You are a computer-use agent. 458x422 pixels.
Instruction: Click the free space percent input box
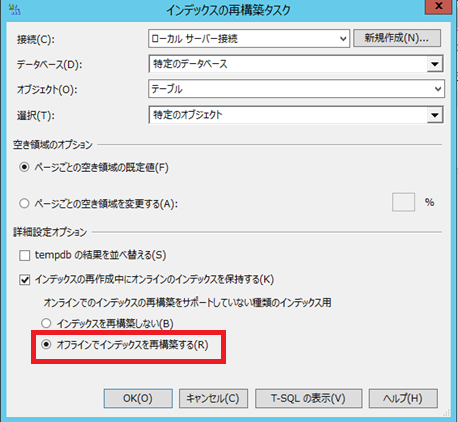403,202
